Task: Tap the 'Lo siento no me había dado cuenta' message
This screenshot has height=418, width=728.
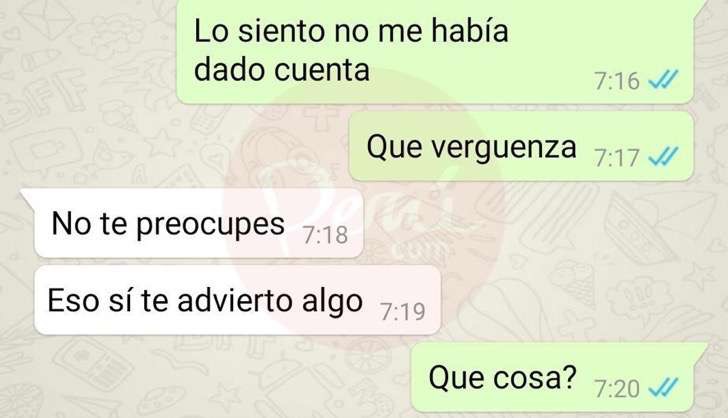Action: tap(435, 51)
